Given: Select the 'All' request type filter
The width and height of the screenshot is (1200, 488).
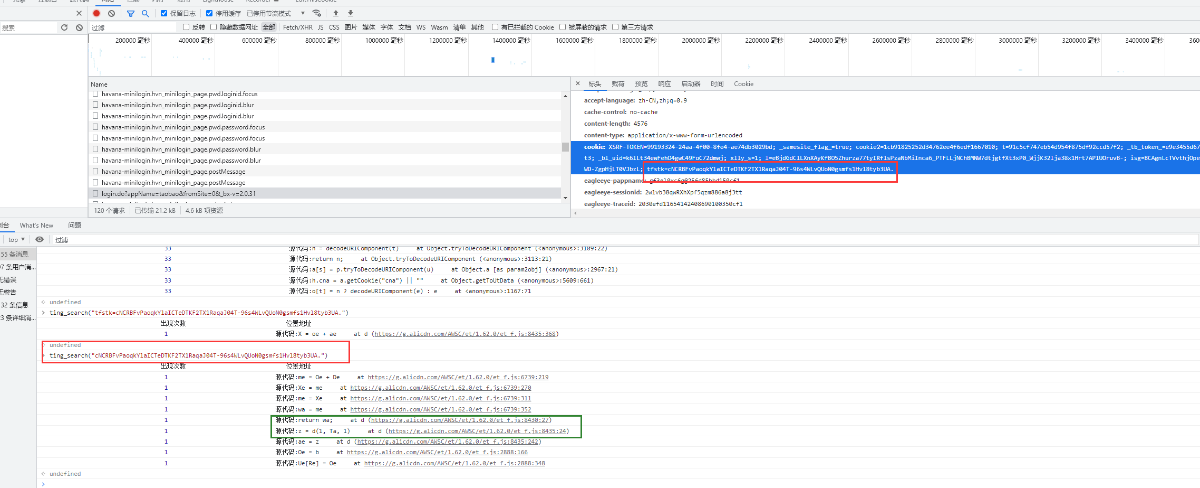Looking at the screenshot, I should [x=268, y=27].
